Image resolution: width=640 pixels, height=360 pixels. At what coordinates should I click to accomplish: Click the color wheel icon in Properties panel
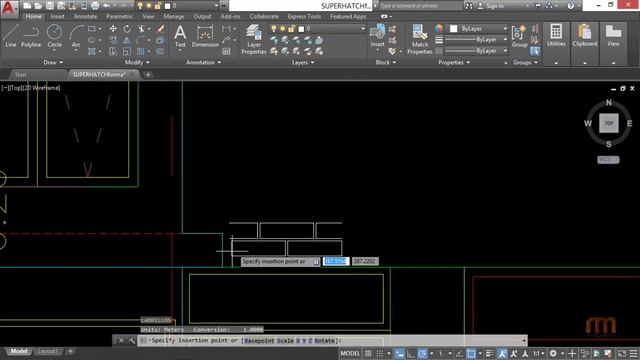pos(439,29)
